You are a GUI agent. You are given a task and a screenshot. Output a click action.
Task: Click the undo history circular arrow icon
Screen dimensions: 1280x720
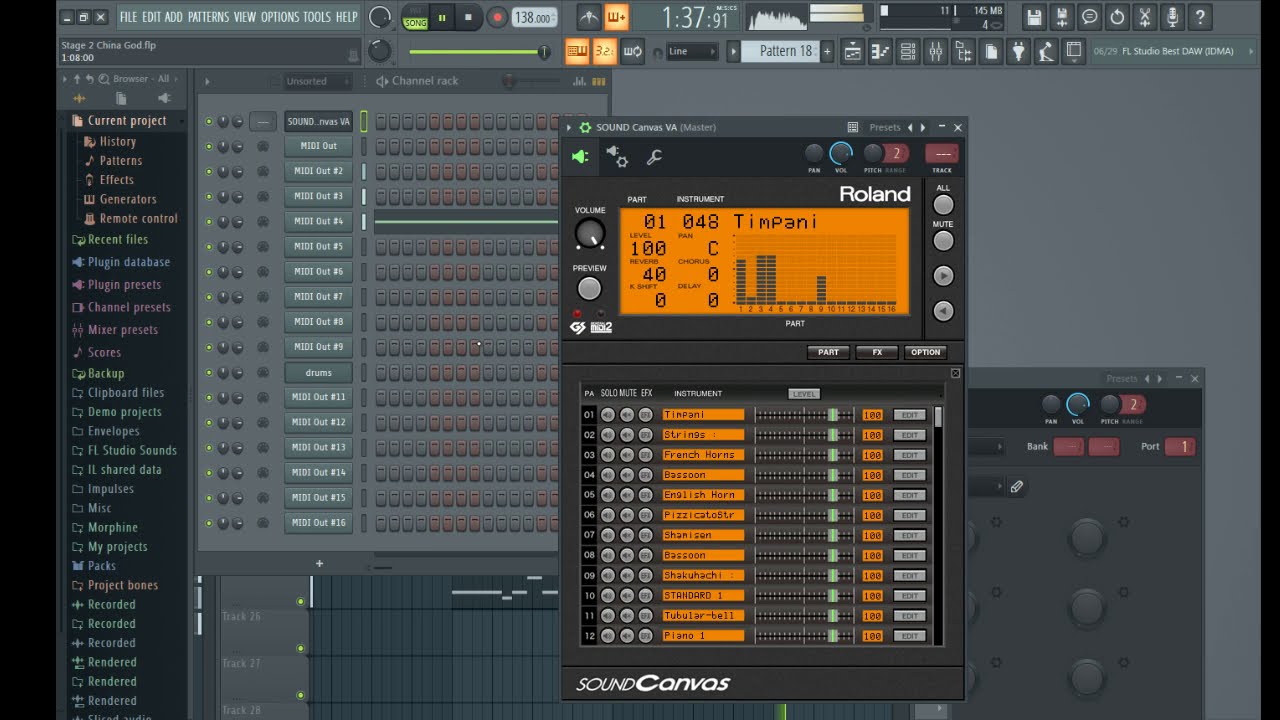[x=1117, y=17]
